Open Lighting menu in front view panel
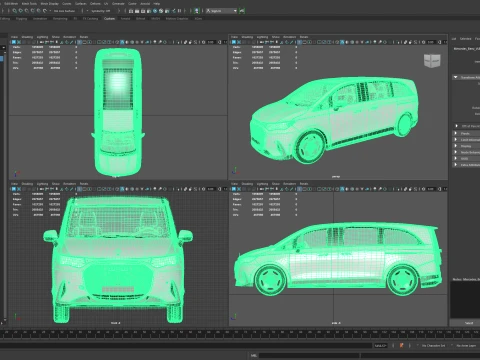Screen dimensions: 480x360 (x=42, y=184)
